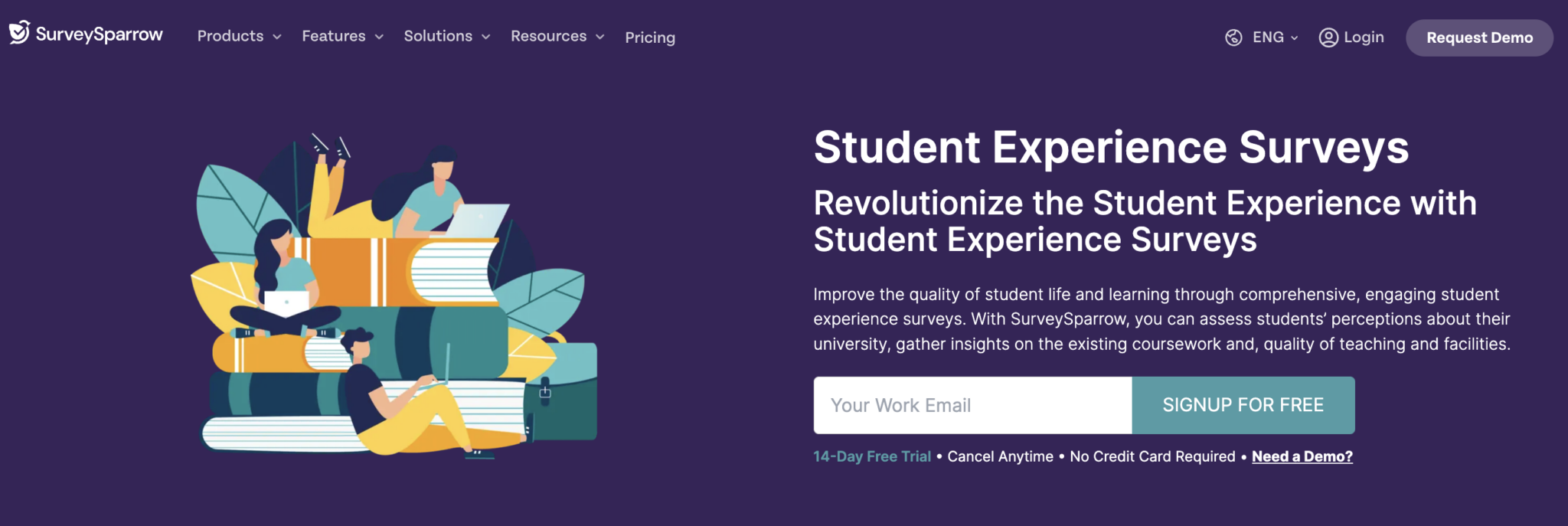The width and height of the screenshot is (1568, 526).
Task: Select the chevron next to ENG
Action: [x=1294, y=38]
